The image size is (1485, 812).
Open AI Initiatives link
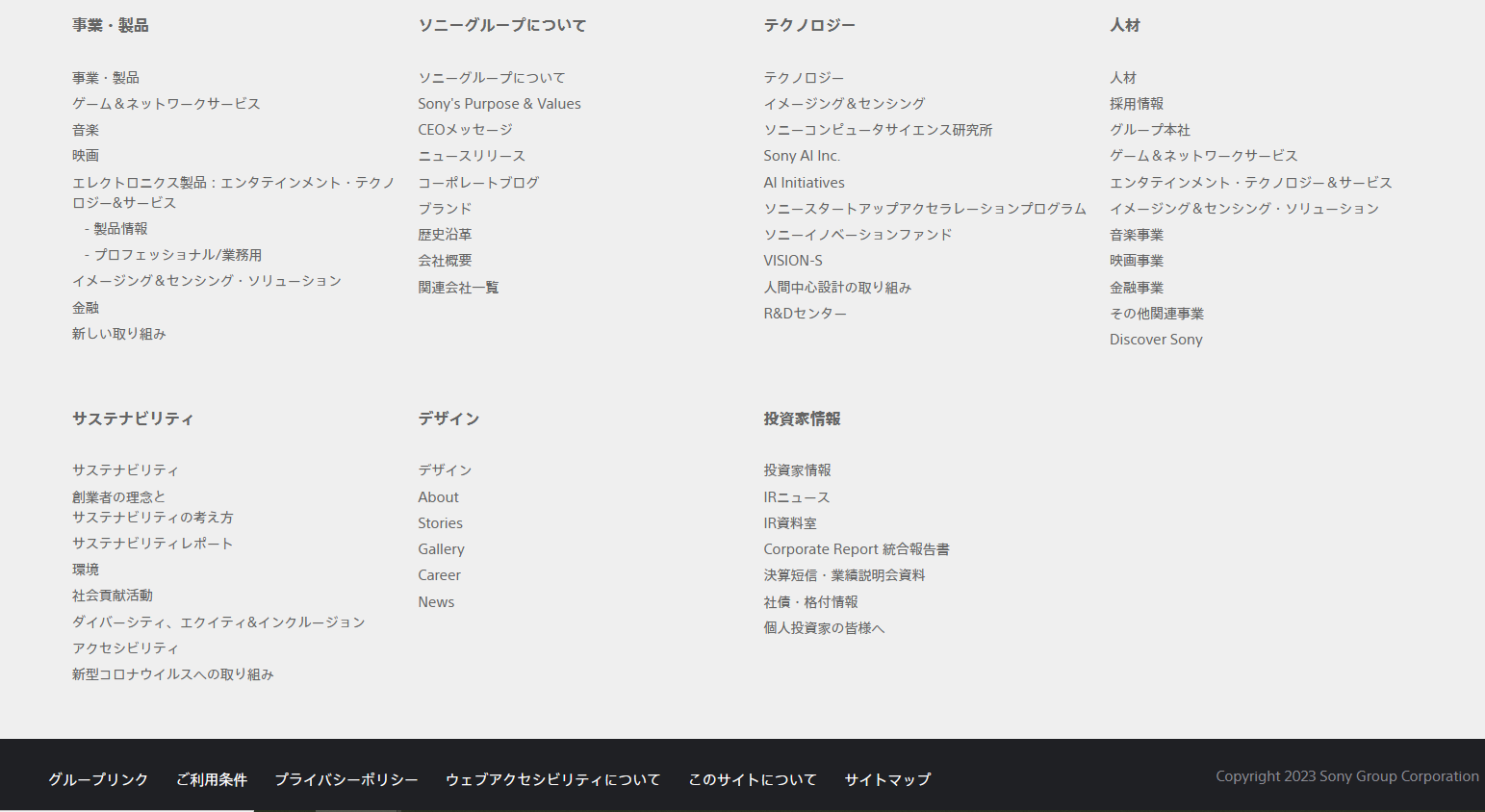pos(804,183)
